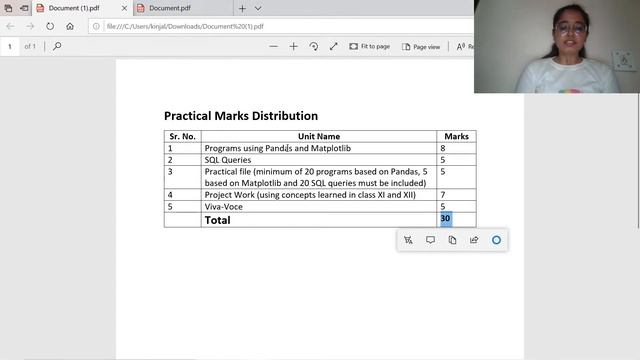640x360 pixels.
Task: Click 'Practical Marks Distribution' heading
Action: point(241,116)
